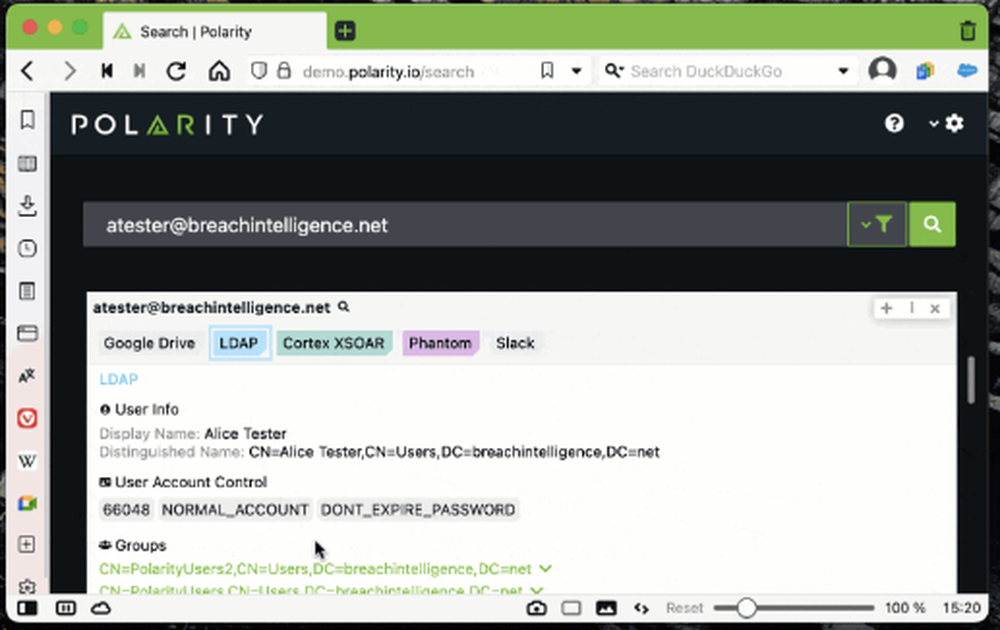Open the Polarity help question mark

pos(894,123)
